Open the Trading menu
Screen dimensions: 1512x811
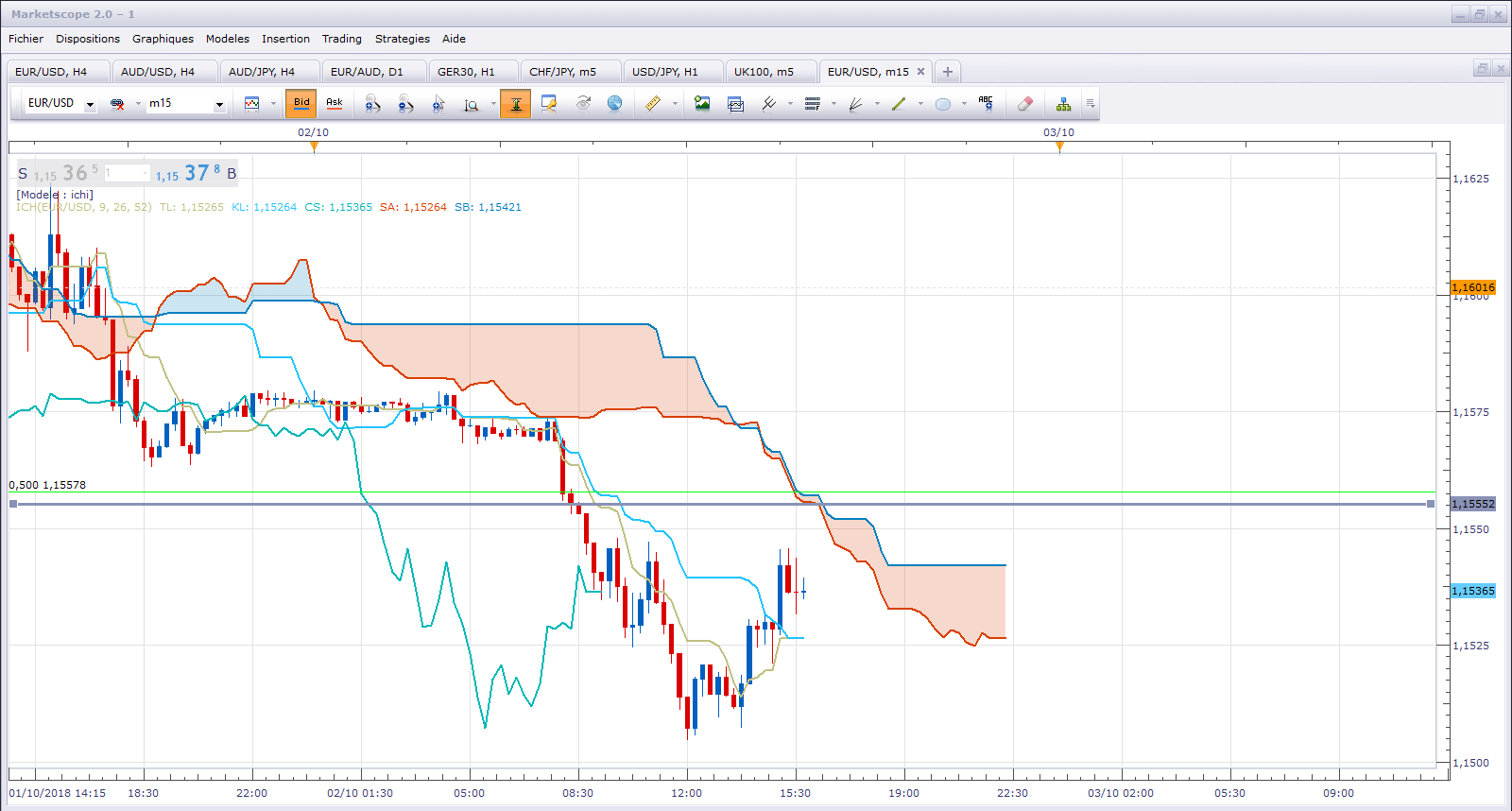pos(342,39)
